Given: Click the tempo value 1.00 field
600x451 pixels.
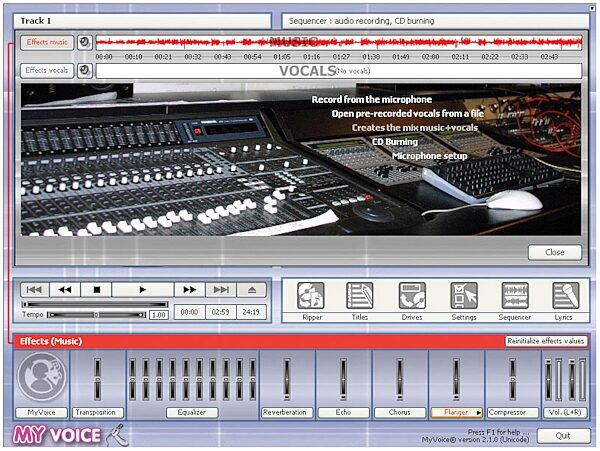Looking at the screenshot, I should [158, 315].
